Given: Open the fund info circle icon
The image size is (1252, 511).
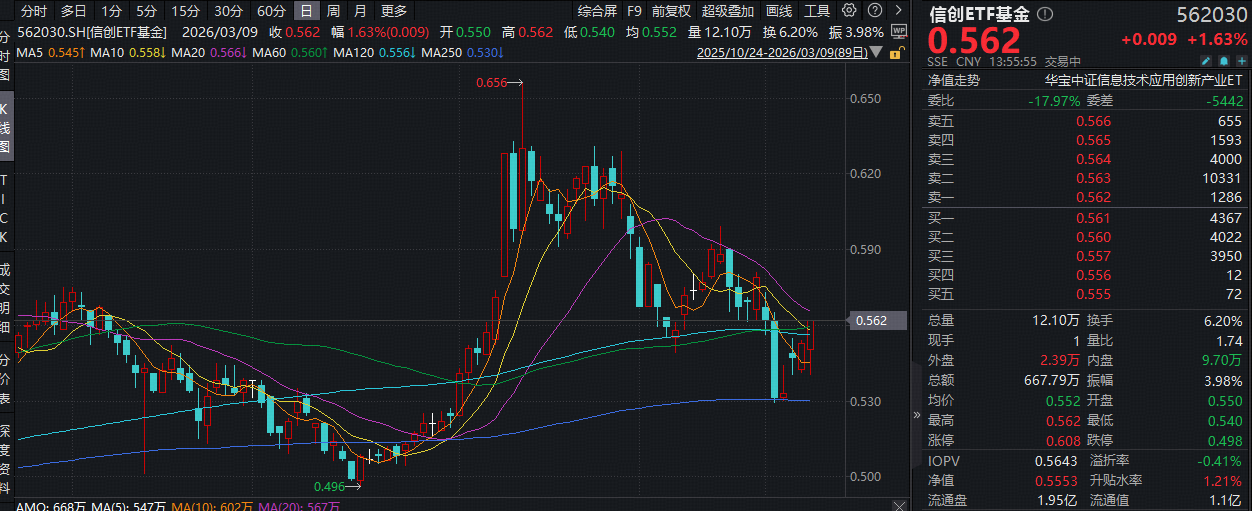Looking at the screenshot, I should click(1046, 14).
